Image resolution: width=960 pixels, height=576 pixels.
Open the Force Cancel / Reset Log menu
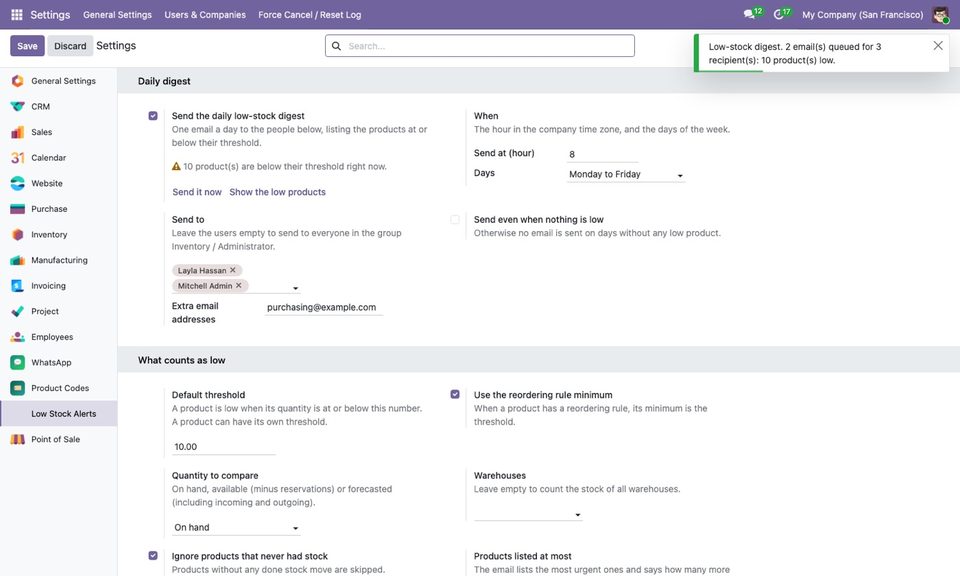click(x=310, y=15)
